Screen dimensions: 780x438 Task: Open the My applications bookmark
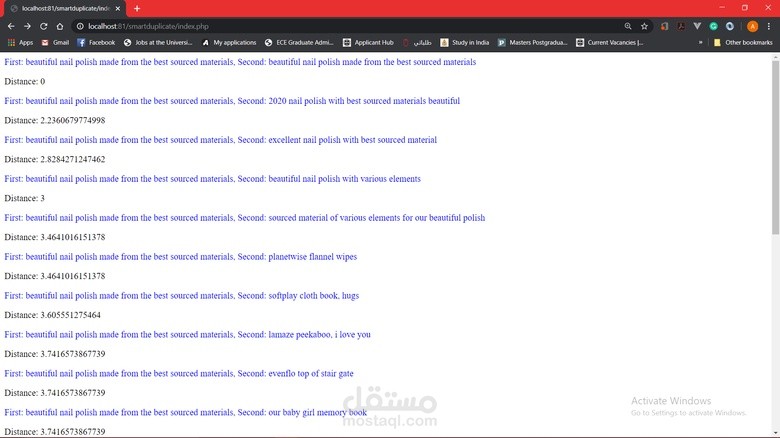229,43
